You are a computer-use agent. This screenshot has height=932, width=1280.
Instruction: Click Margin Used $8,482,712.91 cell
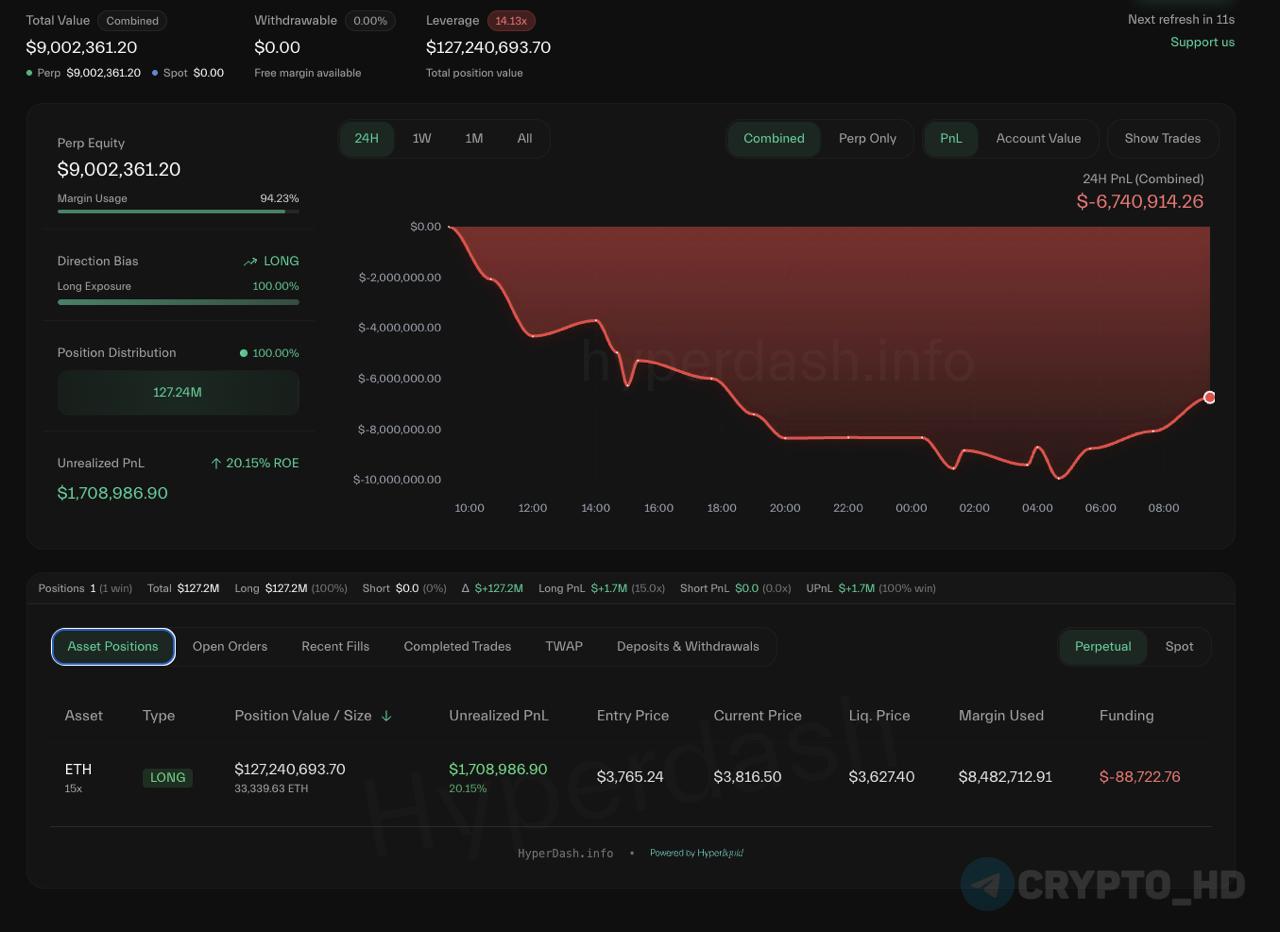click(1005, 777)
